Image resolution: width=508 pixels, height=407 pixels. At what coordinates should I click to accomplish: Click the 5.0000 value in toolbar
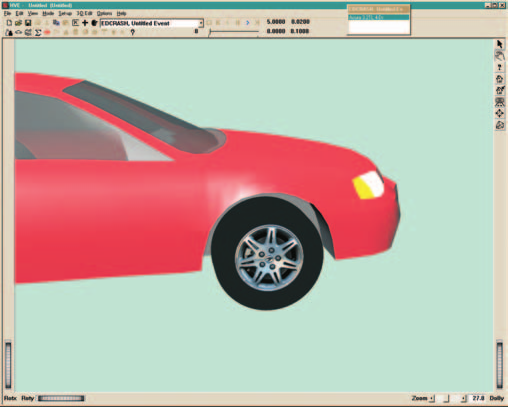pyautogui.click(x=276, y=22)
